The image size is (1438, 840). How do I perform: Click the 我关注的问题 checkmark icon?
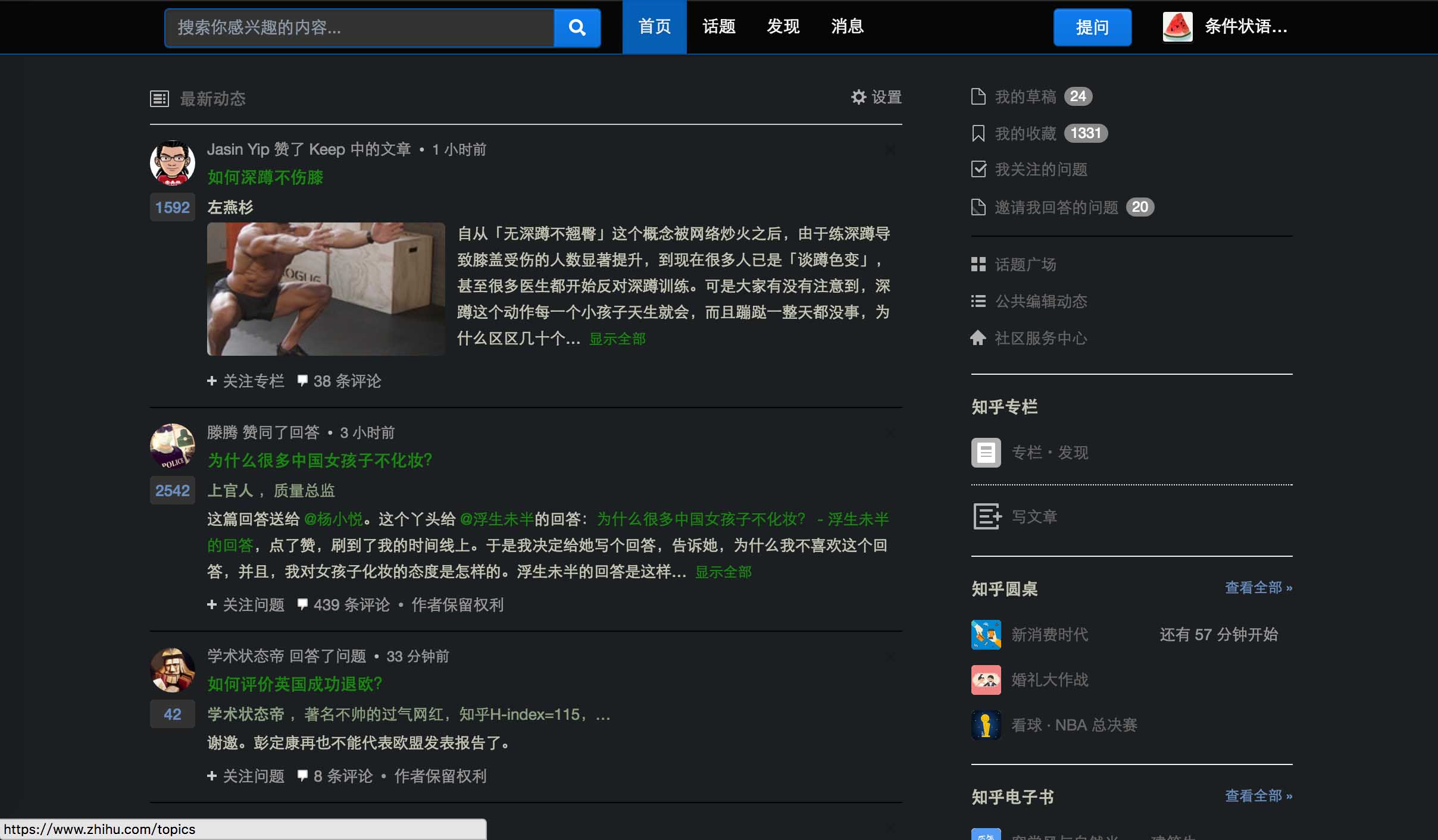[979, 170]
